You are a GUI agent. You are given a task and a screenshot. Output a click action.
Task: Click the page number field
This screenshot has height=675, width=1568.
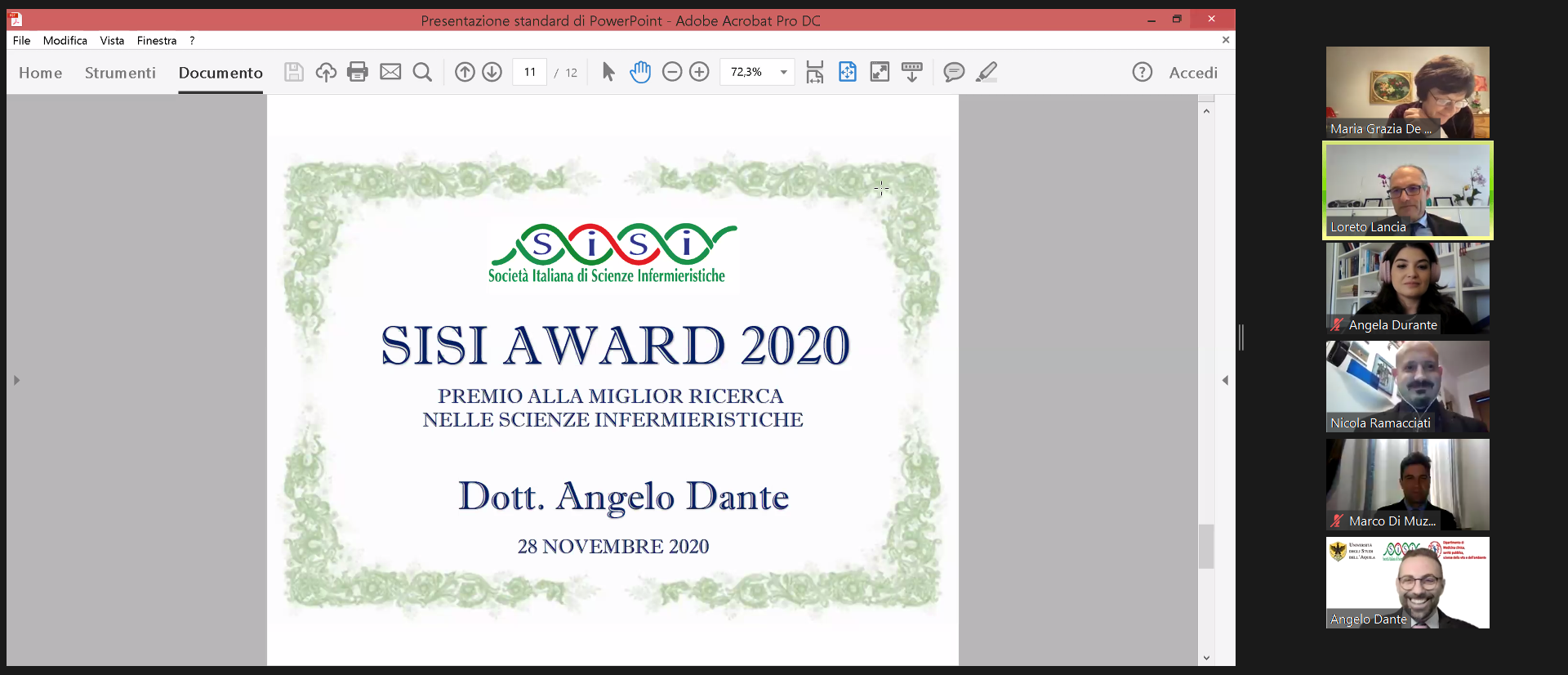(x=529, y=72)
